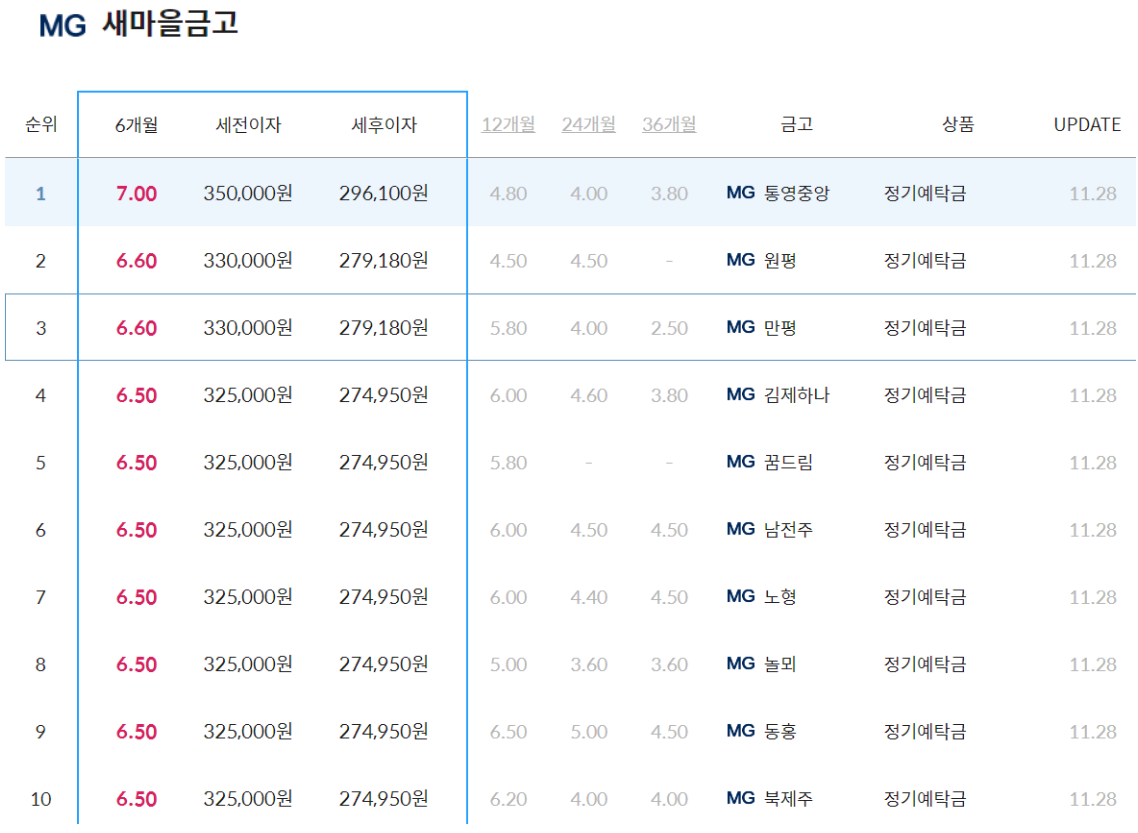1138x833 pixels.
Task: Sort by 24개월 column header
Action: coord(589,124)
